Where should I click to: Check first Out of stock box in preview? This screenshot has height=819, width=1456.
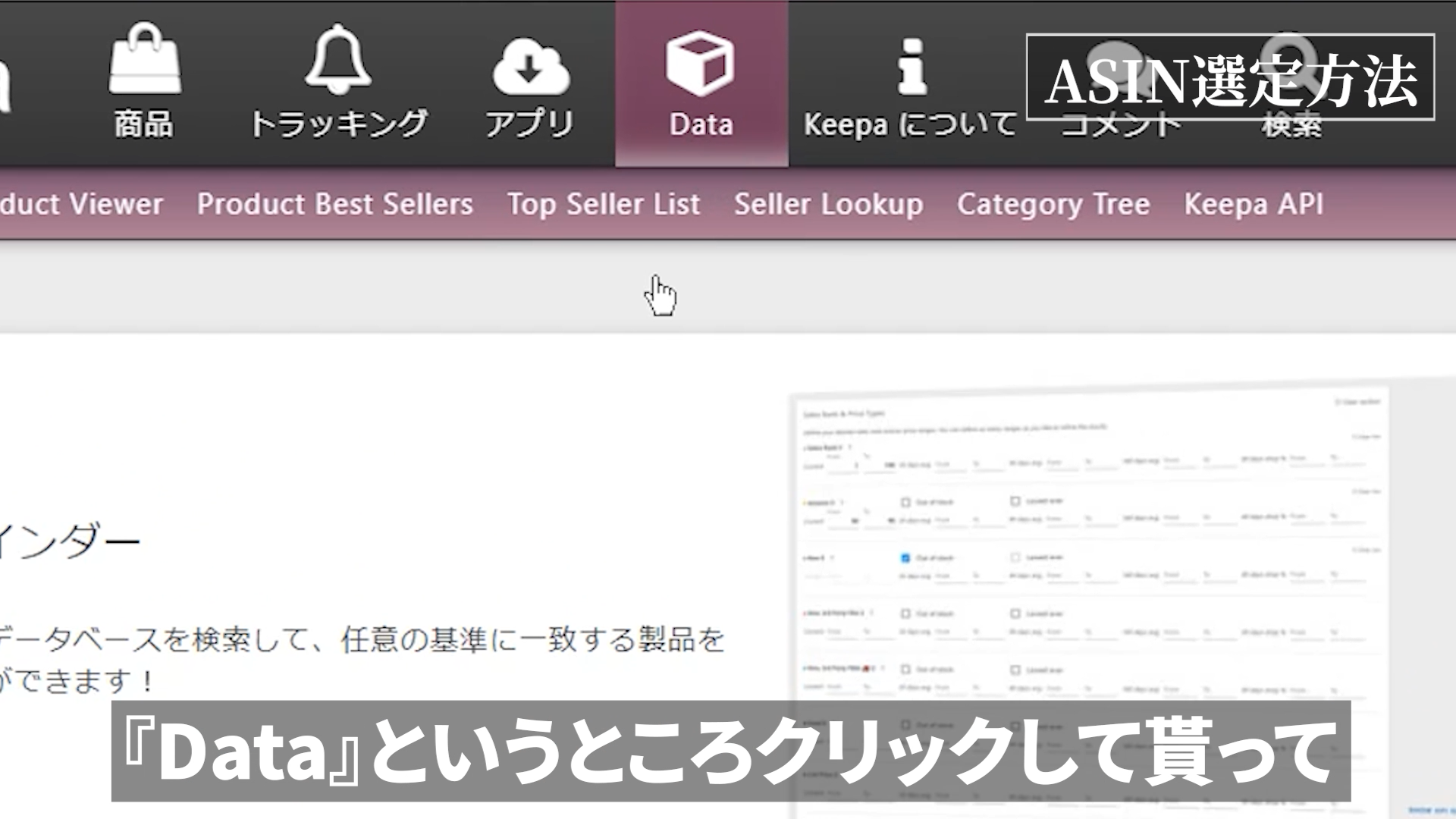(x=905, y=502)
